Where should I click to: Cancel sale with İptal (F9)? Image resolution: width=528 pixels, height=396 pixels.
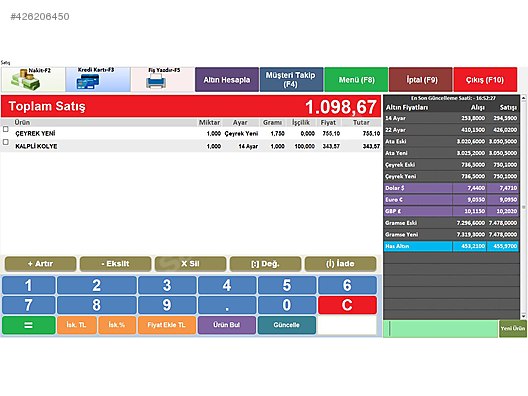point(421,80)
